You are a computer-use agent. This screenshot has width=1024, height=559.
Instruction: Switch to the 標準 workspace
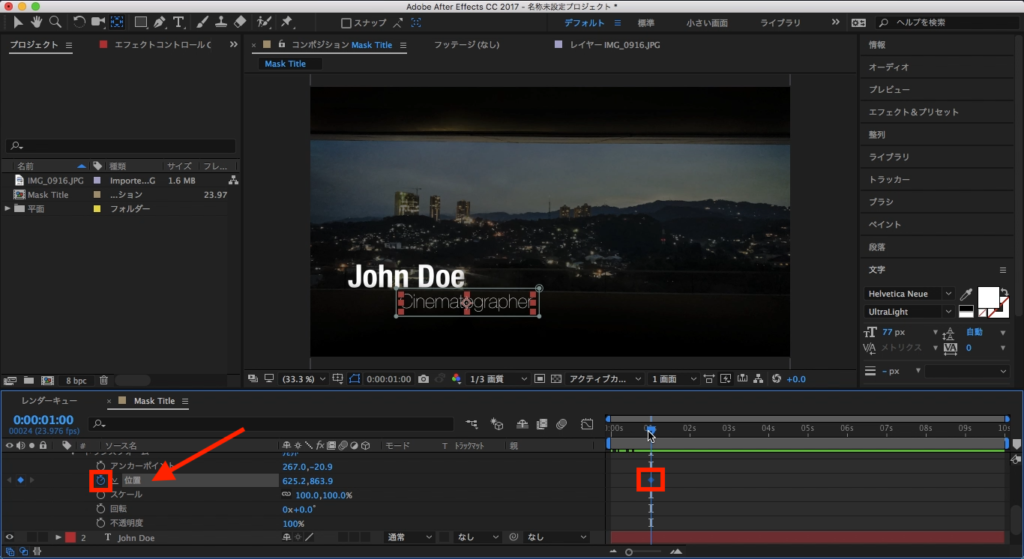647,22
